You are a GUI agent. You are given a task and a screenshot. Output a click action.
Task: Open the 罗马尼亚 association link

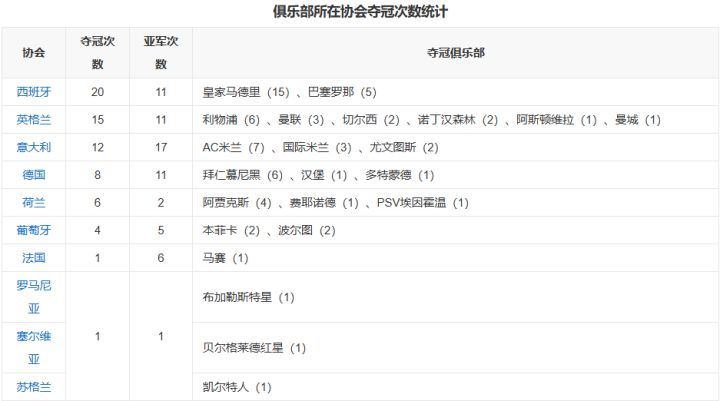(x=34, y=297)
